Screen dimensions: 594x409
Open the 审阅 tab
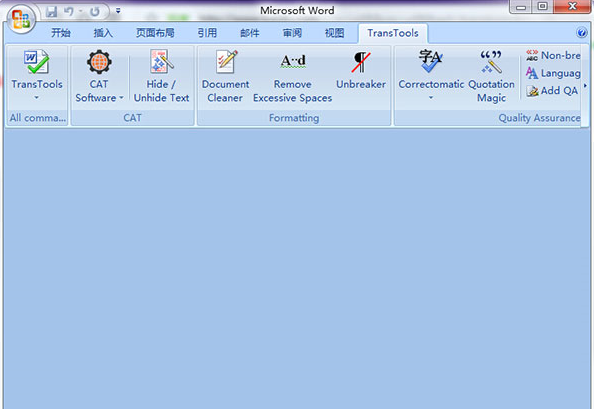click(292, 33)
